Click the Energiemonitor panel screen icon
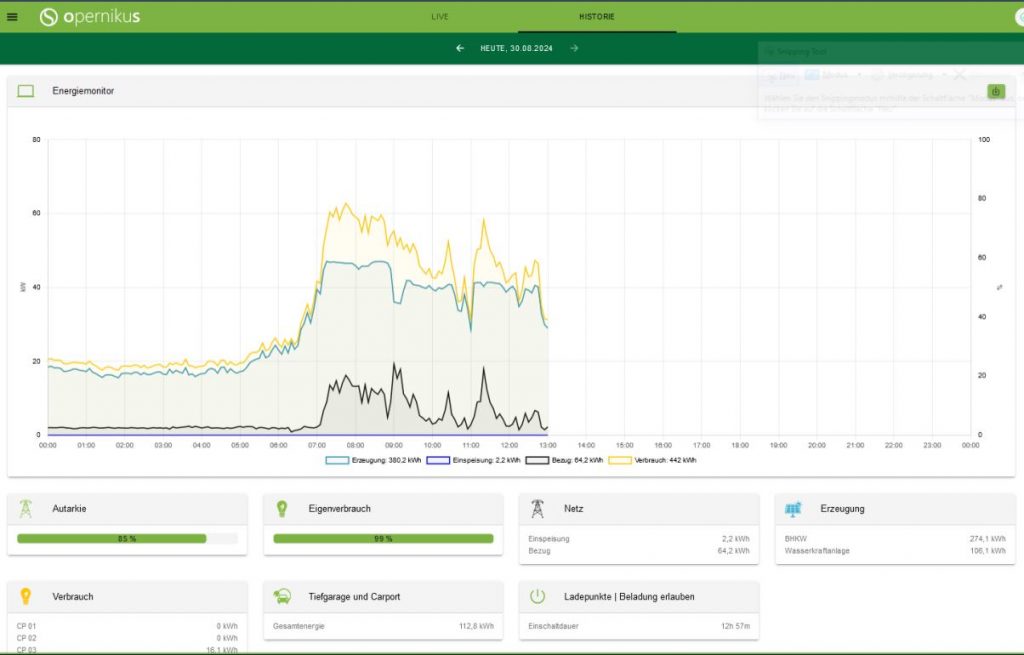 pos(25,91)
